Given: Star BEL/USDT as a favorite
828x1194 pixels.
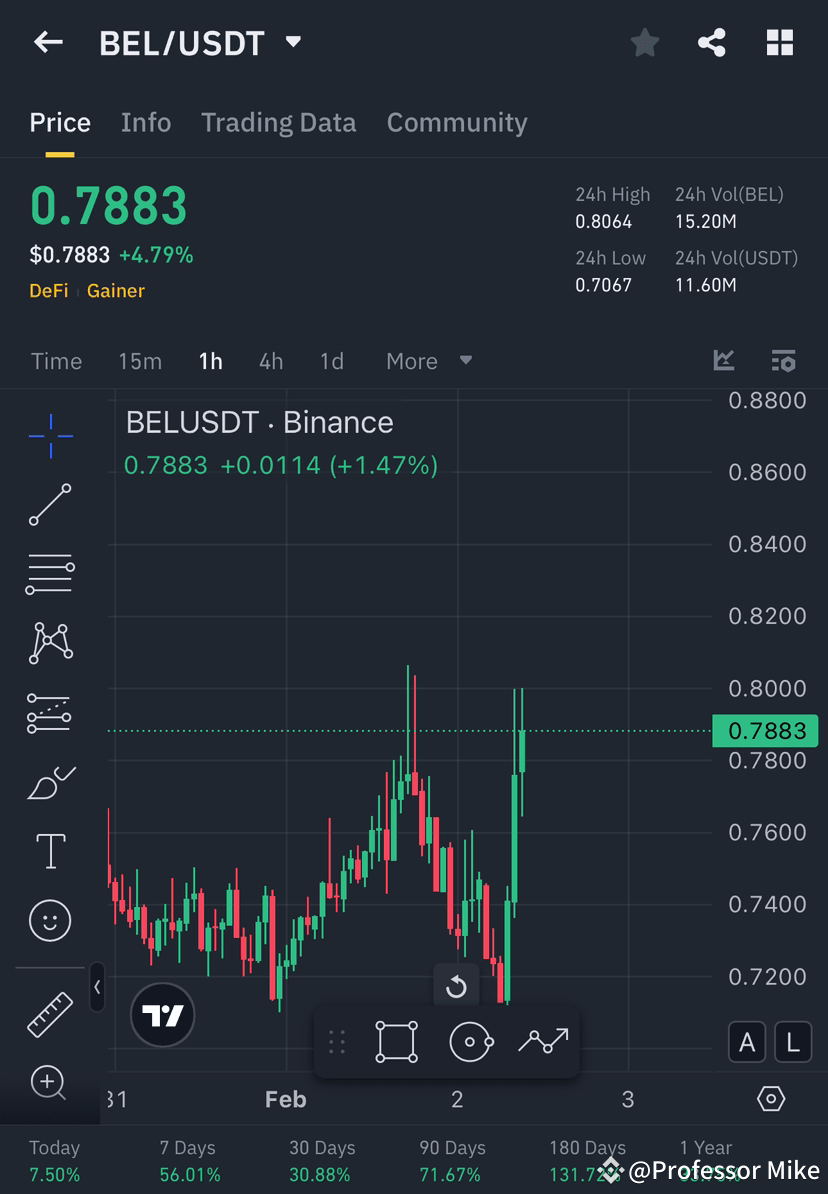Looking at the screenshot, I should [x=644, y=42].
